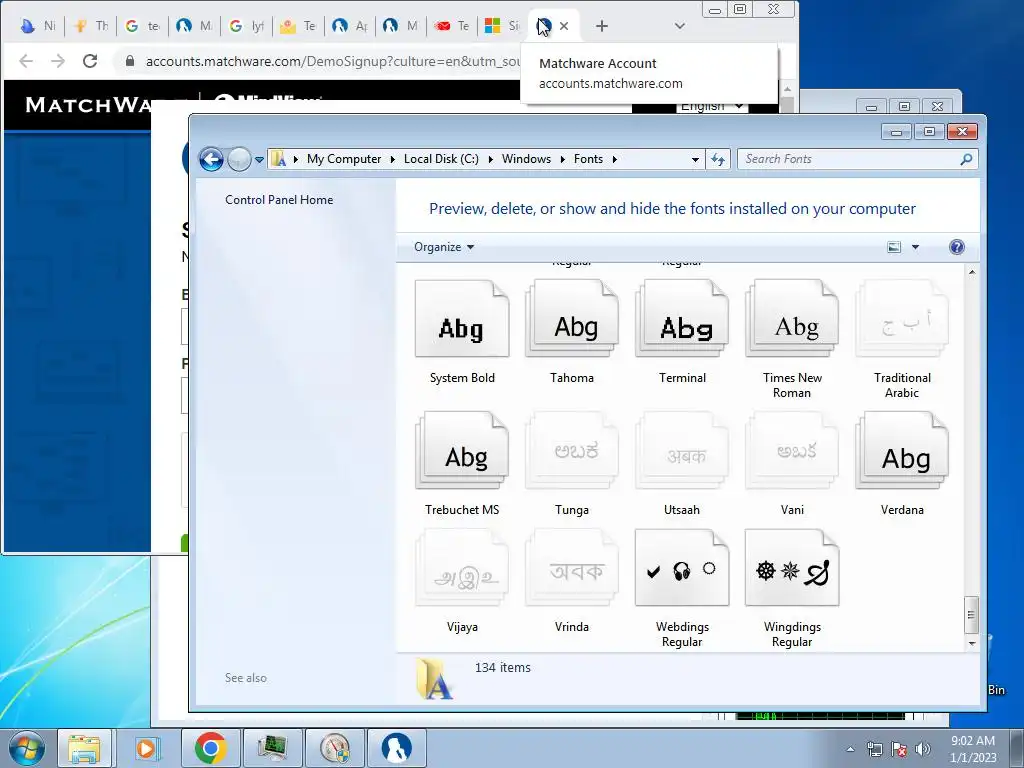Expand the arrow after My Computer breadcrumb
Viewport: 1024px width, 768px height.
tap(392, 159)
